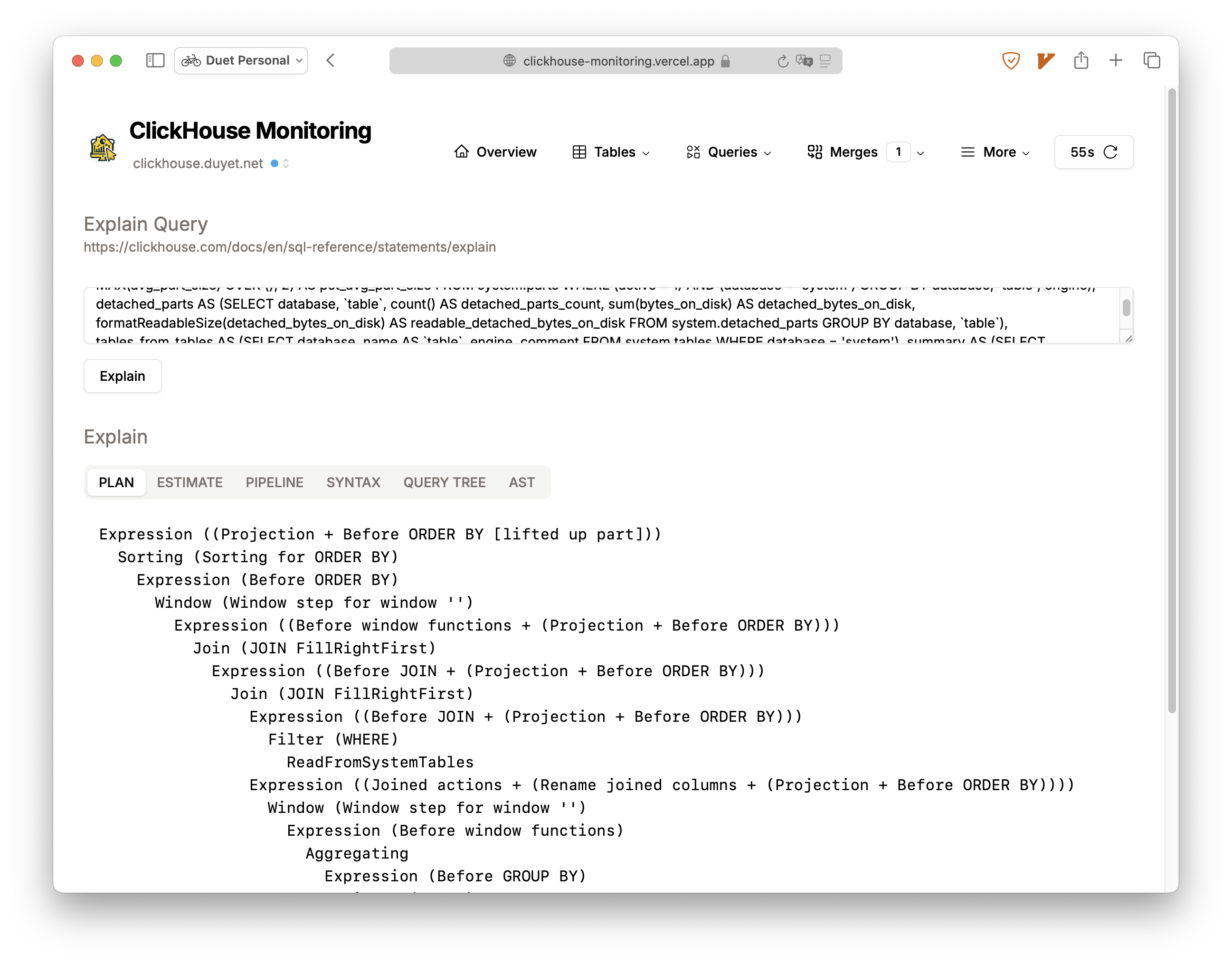Click the query textarea scrollbar thumb
The height and width of the screenshot is (963, 1232).
[x=1126, y=307]
